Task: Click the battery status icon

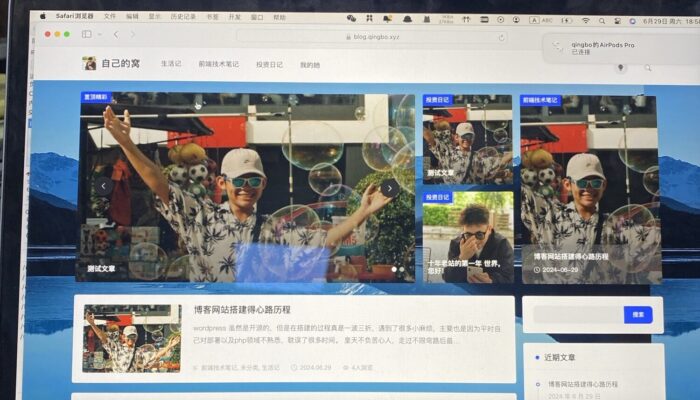Action: coord(567,20)
